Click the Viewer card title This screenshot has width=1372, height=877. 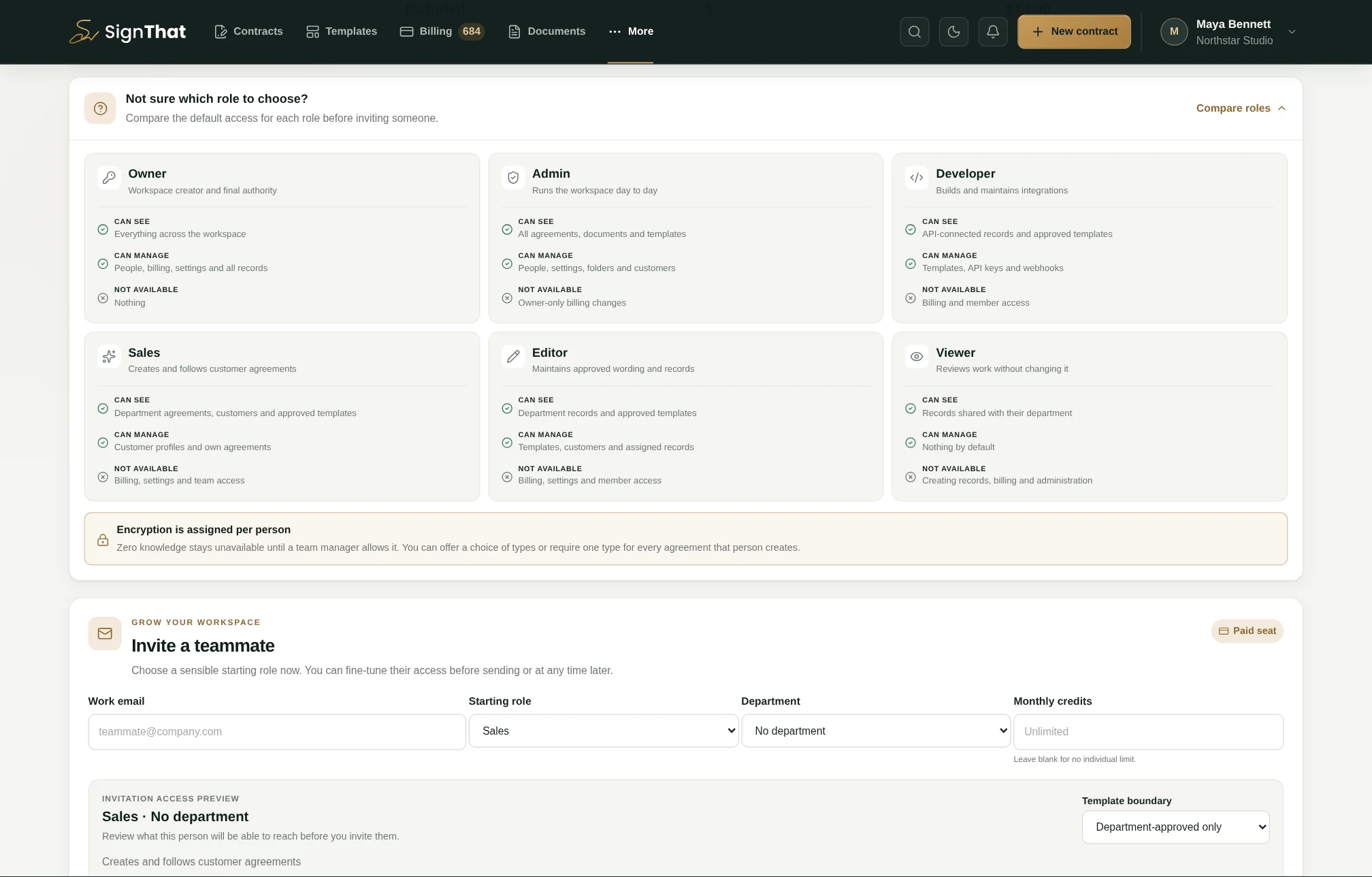point(955,353)
